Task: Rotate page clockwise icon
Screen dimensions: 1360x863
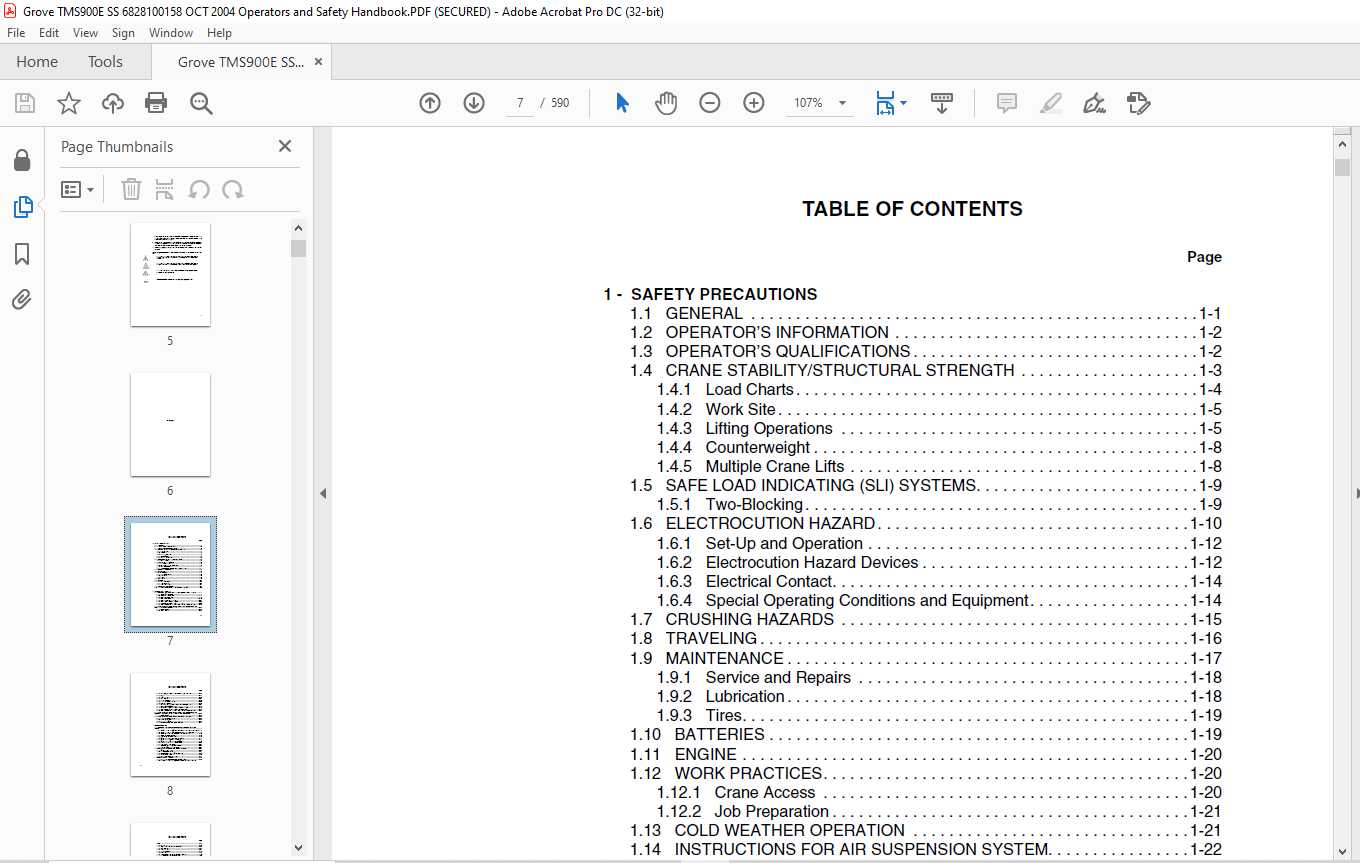Action: click(x=233, y=189)
